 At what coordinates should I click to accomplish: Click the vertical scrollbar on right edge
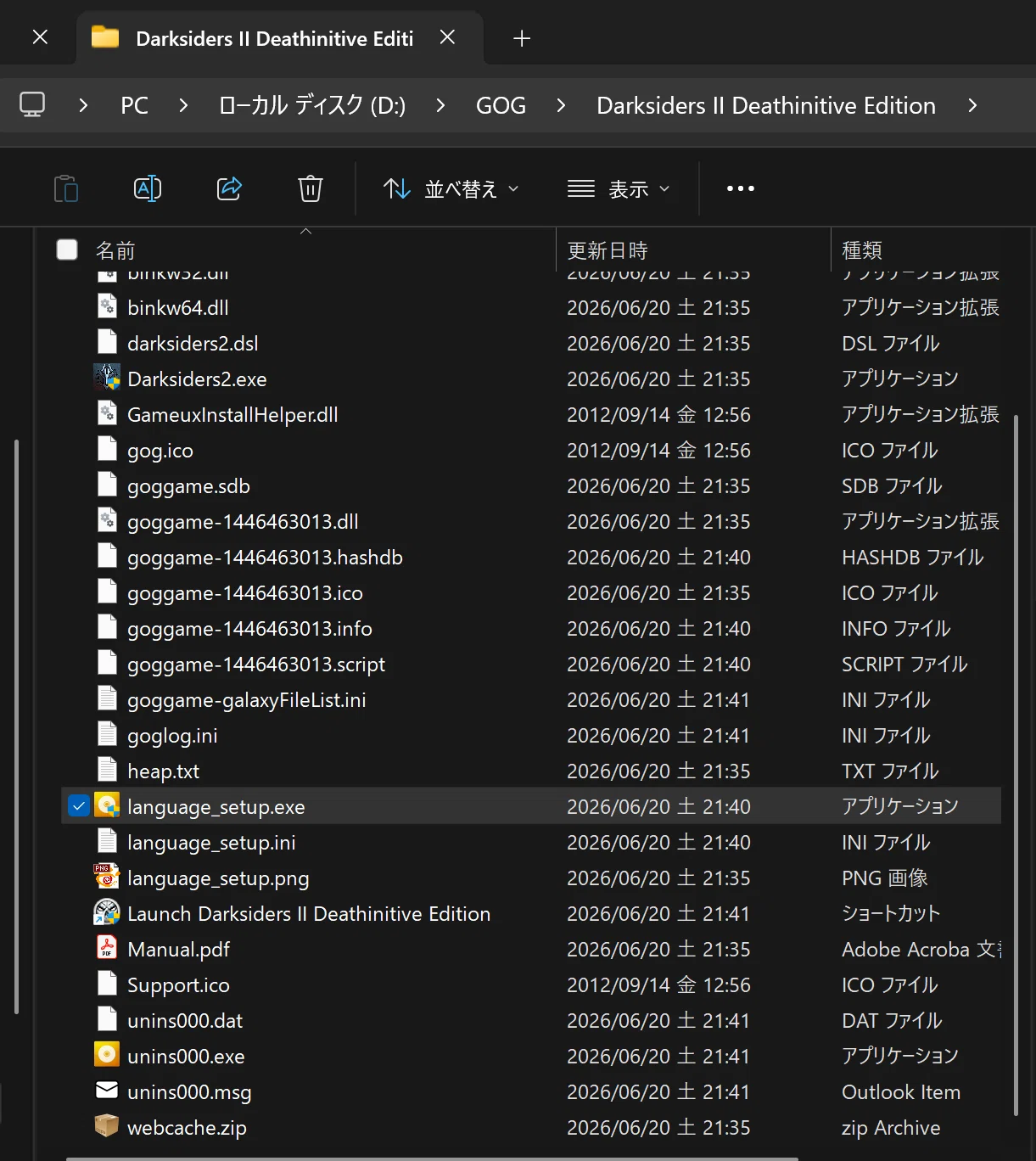pyautogui.click(x=1016, y=764)
